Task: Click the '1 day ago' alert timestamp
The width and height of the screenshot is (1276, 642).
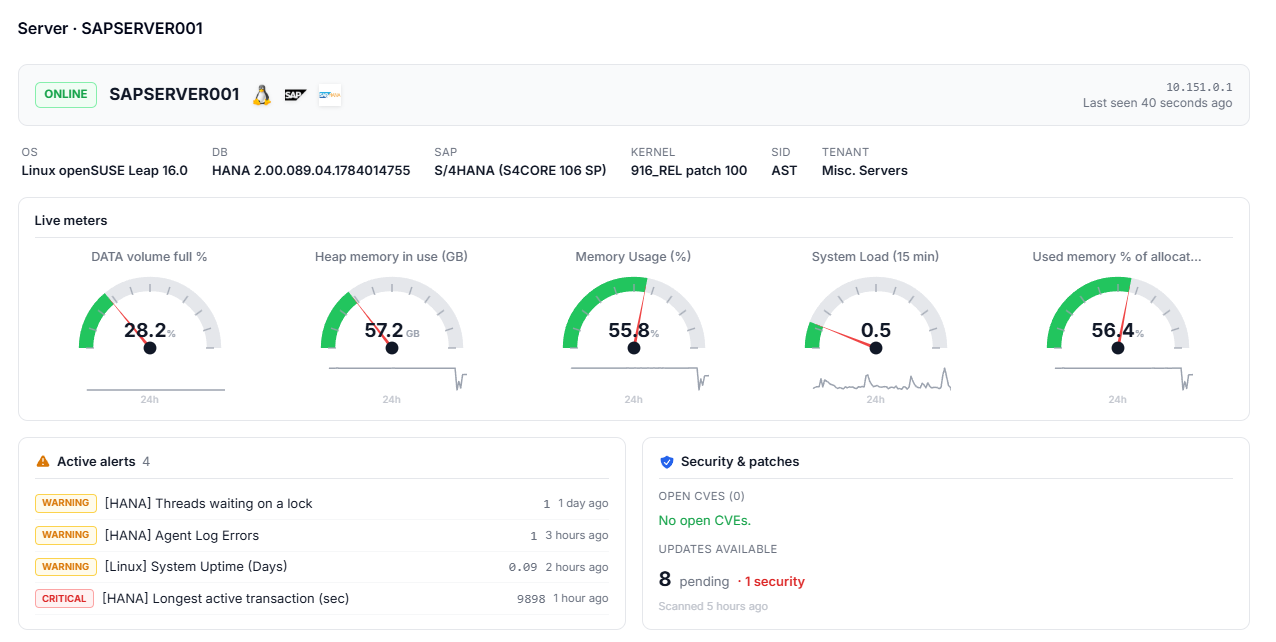Action: tap(583, 504)
